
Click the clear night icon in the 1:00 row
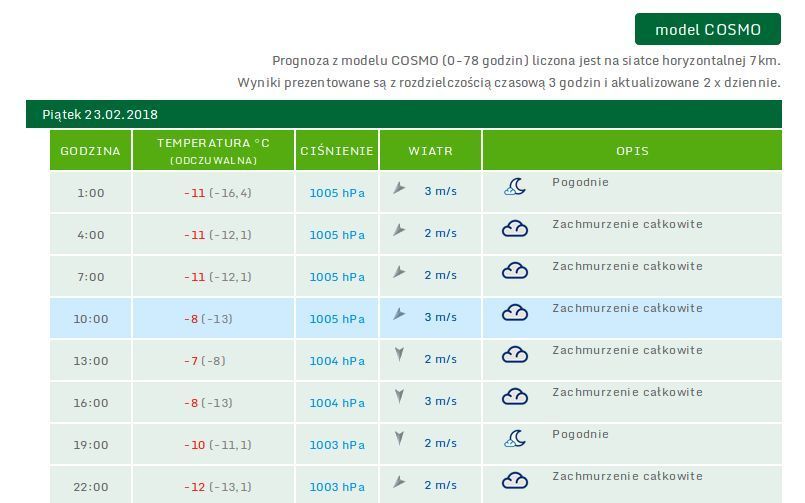click(515, 187)
